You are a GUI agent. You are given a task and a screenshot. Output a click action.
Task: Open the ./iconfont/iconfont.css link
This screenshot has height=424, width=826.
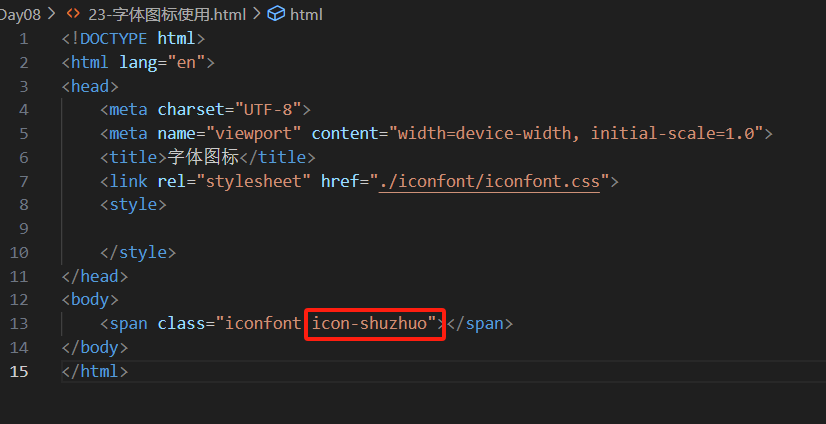[489, 181]
